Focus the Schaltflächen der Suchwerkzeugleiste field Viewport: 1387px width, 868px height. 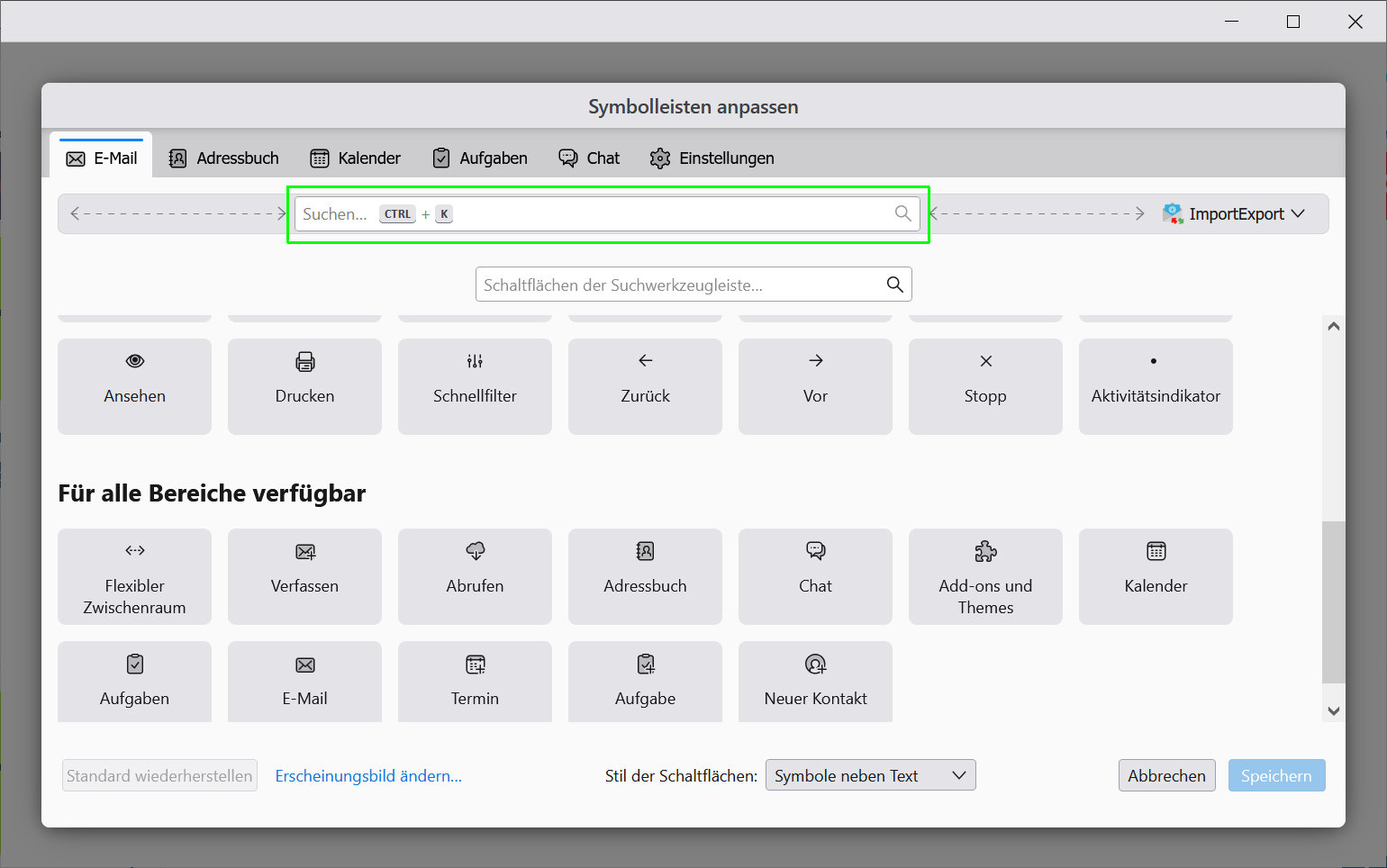click(693, 285)
